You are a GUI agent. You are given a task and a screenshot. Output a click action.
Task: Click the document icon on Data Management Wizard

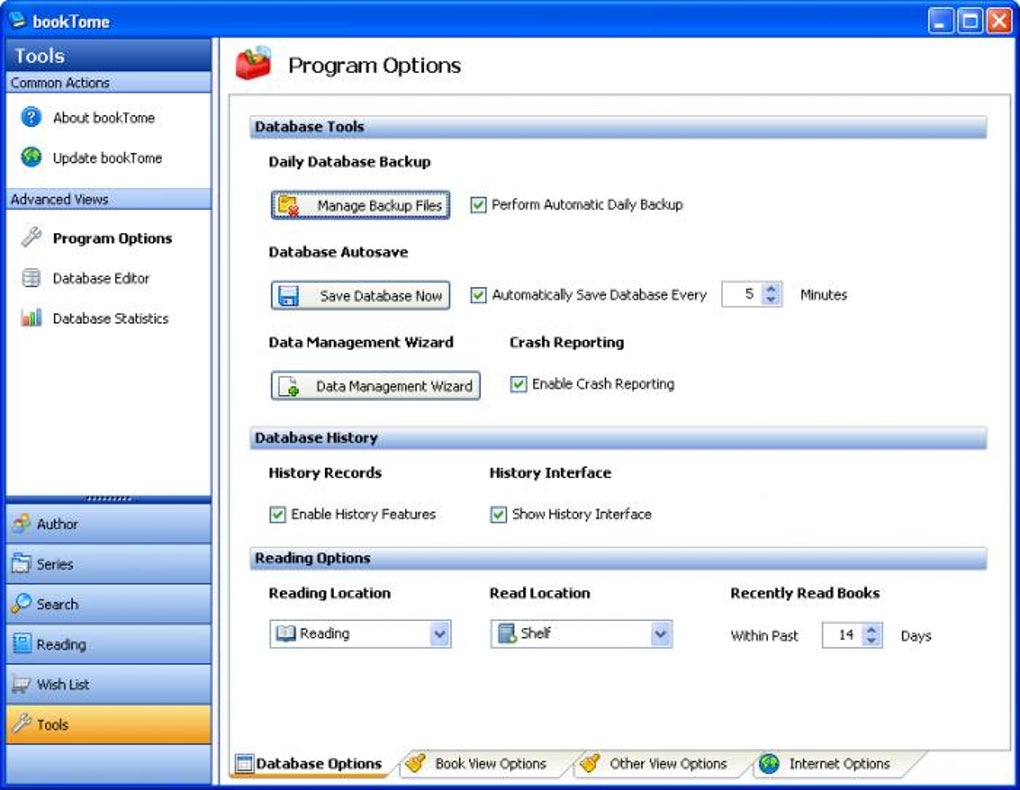(x=288, y=386)
